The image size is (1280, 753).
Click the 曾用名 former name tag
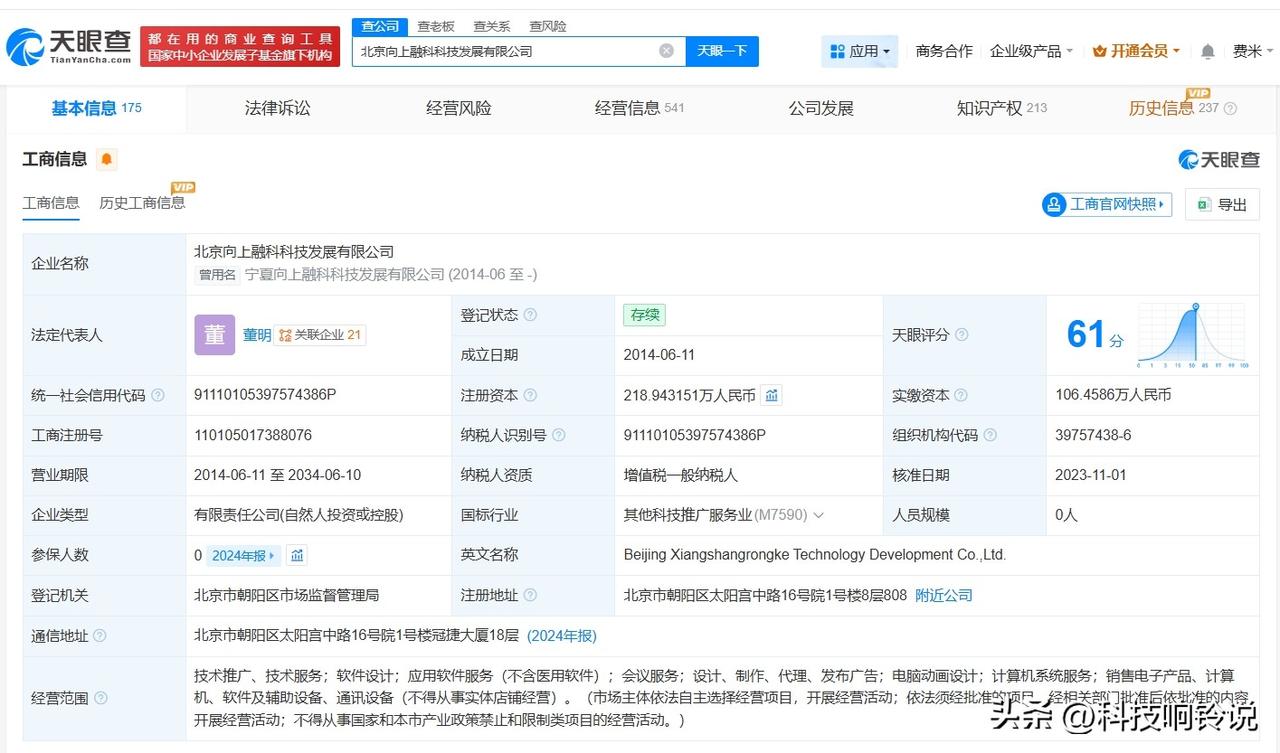point(217,274)
